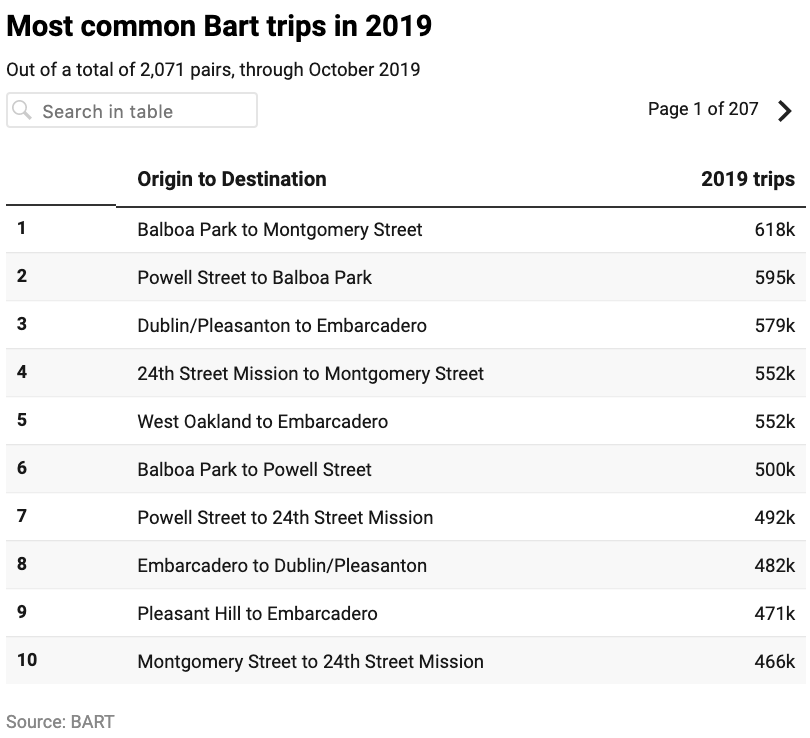The height and width of the screenshot is (738, 810).
Task: Click the 466k trips value
Action: pyautogui.click(x=774, y=662)
